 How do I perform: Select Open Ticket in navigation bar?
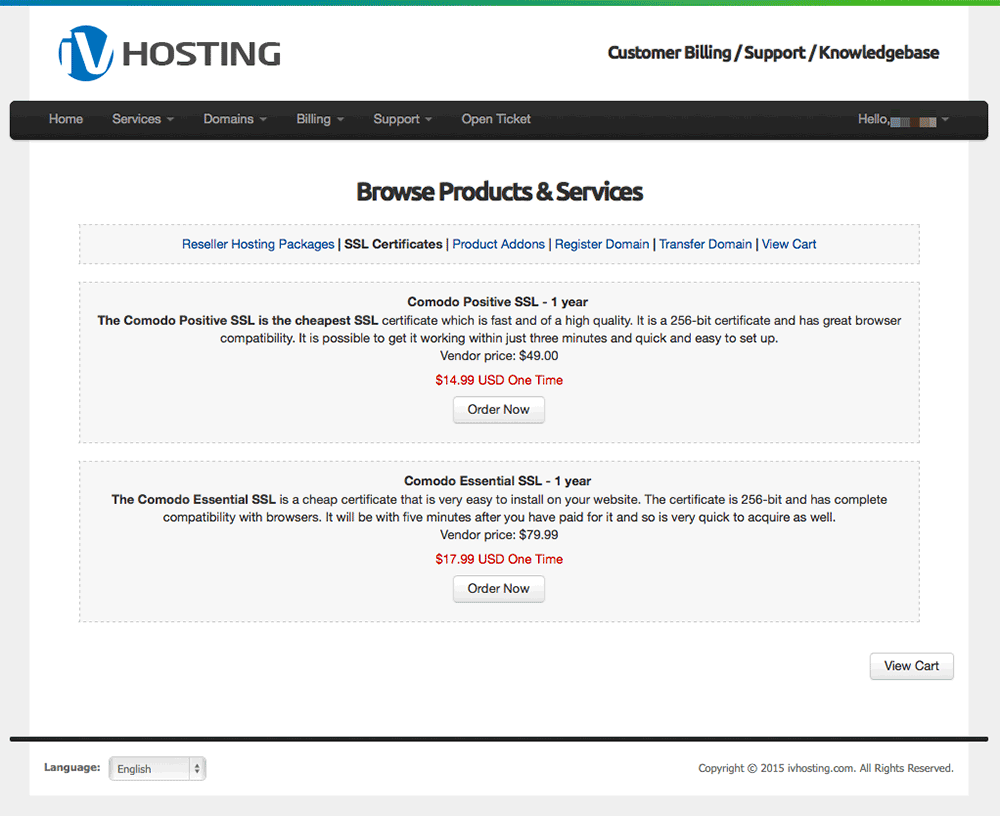point(496,119)
